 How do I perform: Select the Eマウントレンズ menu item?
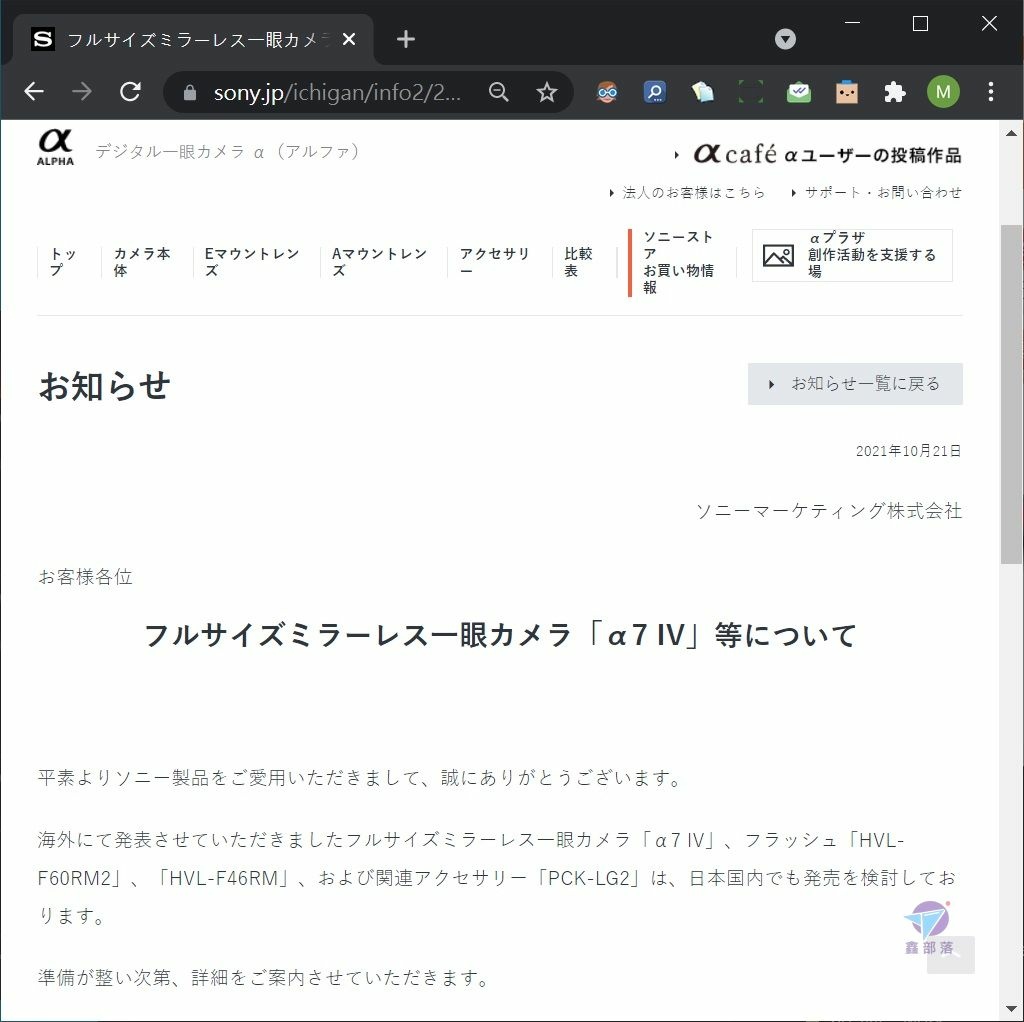pos(251,262)
